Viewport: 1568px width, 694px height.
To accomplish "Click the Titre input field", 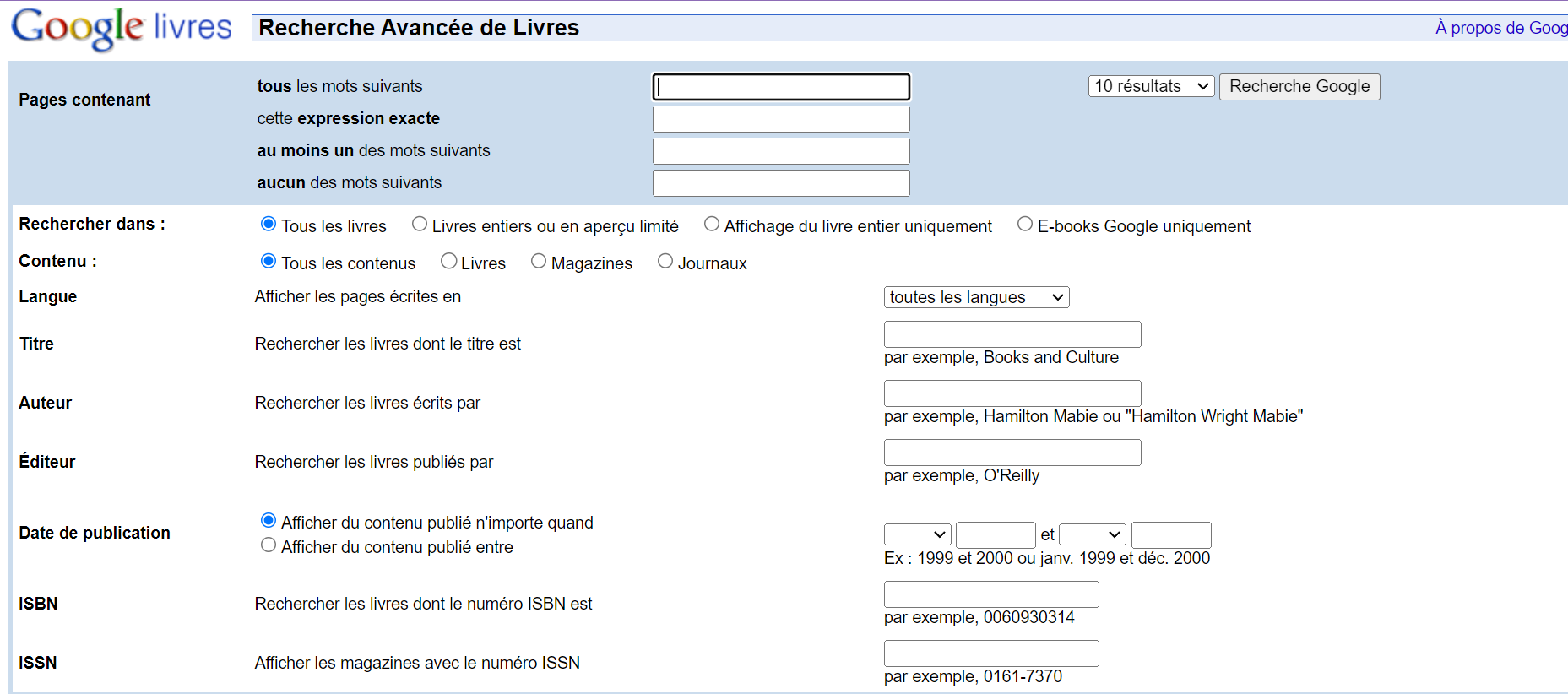I will coord(1012,334).
